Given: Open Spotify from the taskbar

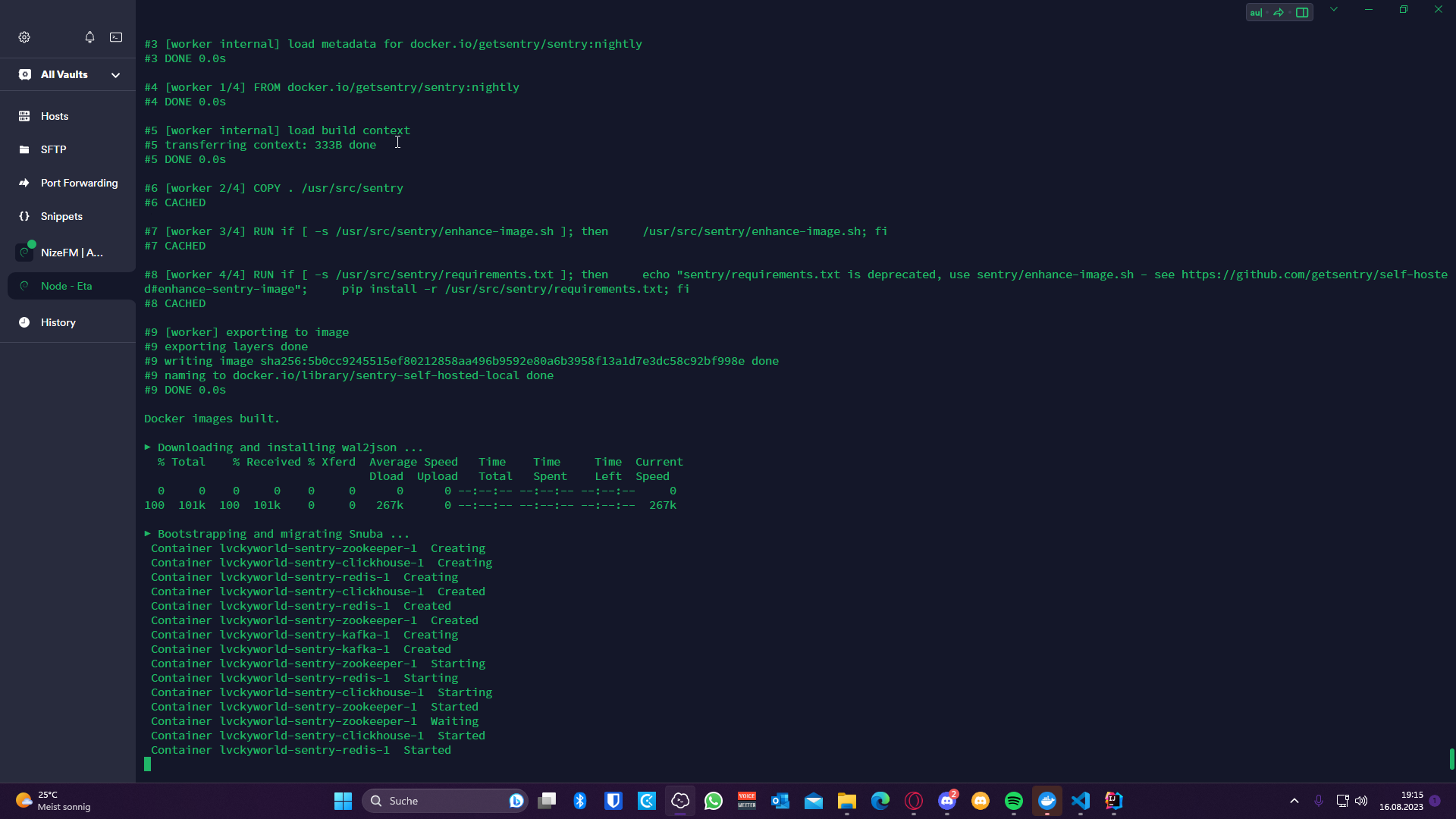Looking at the screenshot, I should pyautogui.click(x=1013, y=801).
